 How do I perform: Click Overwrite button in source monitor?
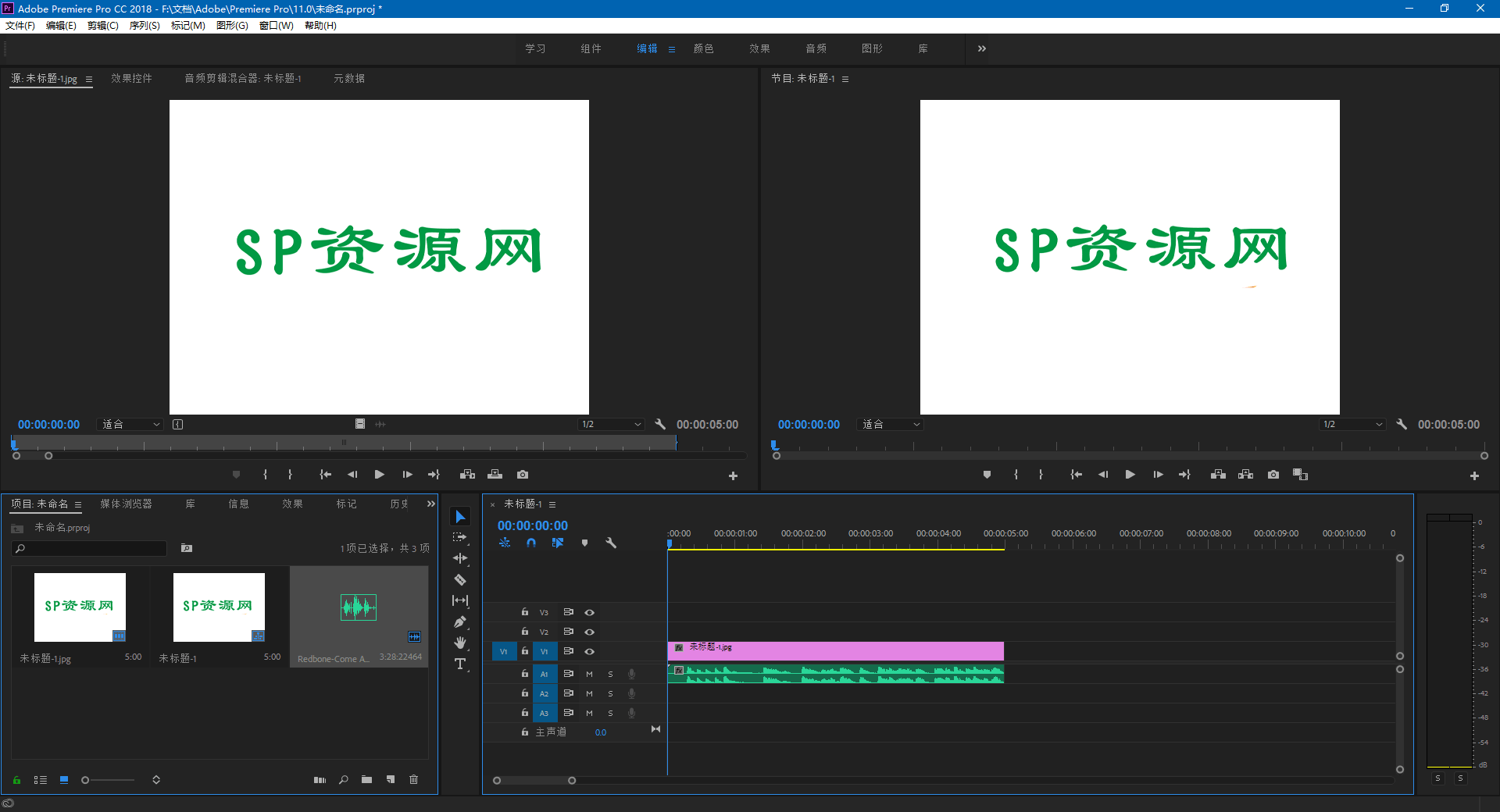coord(495,475)
